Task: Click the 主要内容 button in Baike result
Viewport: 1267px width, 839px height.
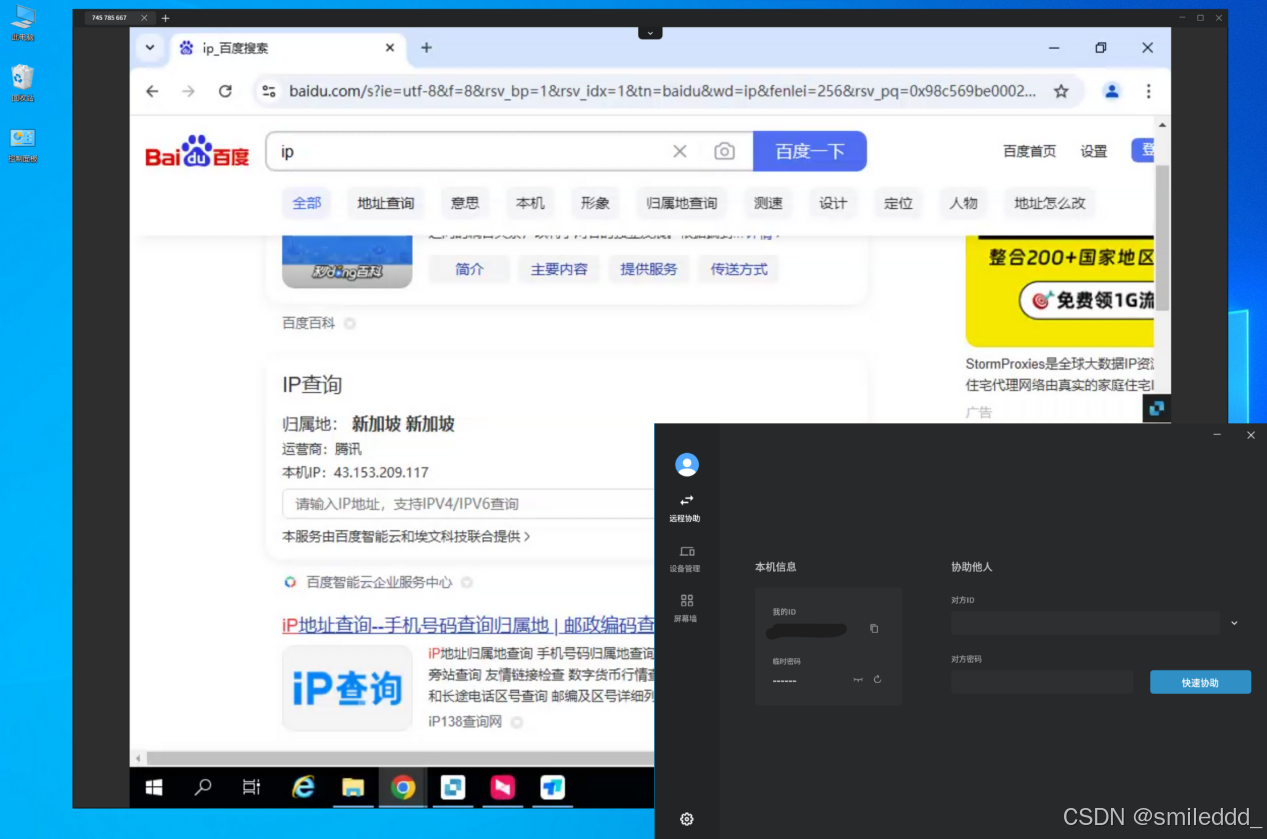Action: (x=559, y=269)
